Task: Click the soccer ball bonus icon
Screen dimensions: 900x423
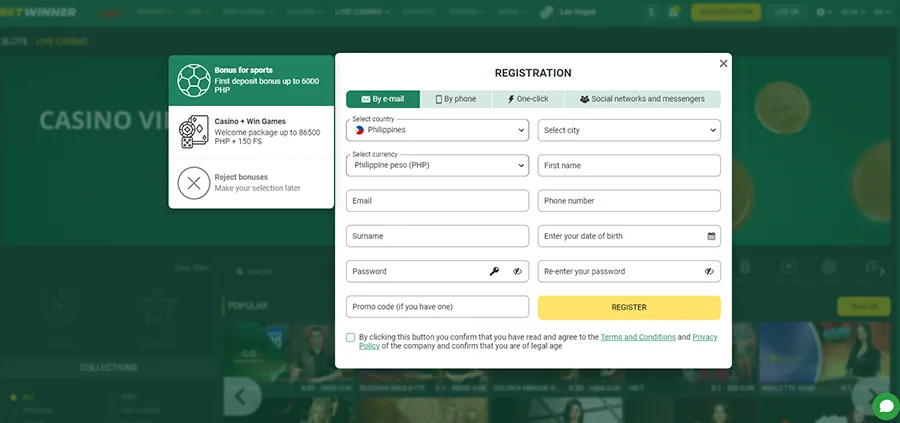Action: pyautogui.click(x=194, y=80)
